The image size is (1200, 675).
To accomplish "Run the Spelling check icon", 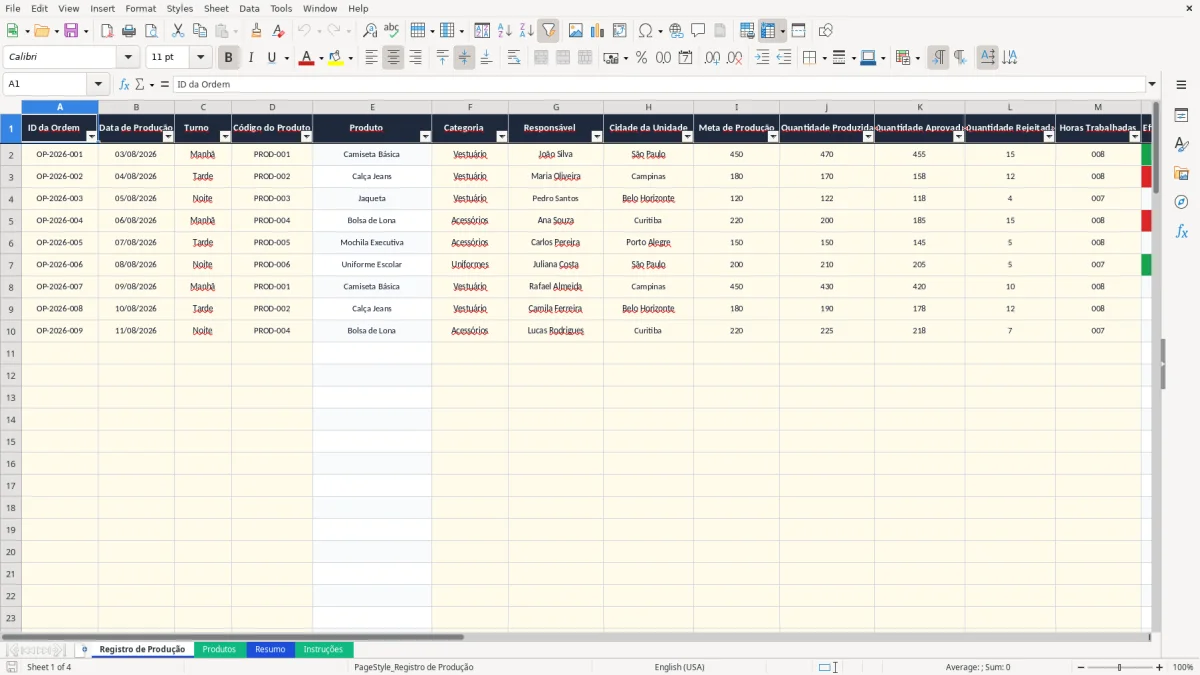I will 392,31.
